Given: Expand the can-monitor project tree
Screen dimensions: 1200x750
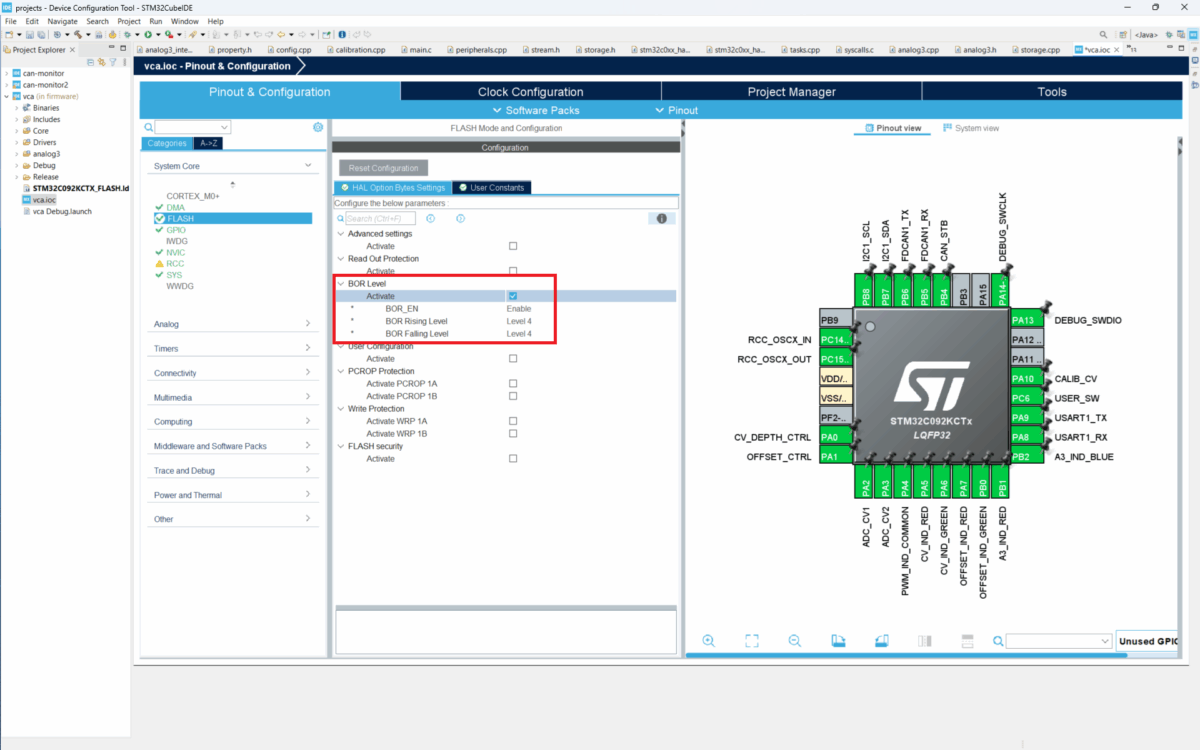Looking at the screenshot, I should tap(5, 73).
